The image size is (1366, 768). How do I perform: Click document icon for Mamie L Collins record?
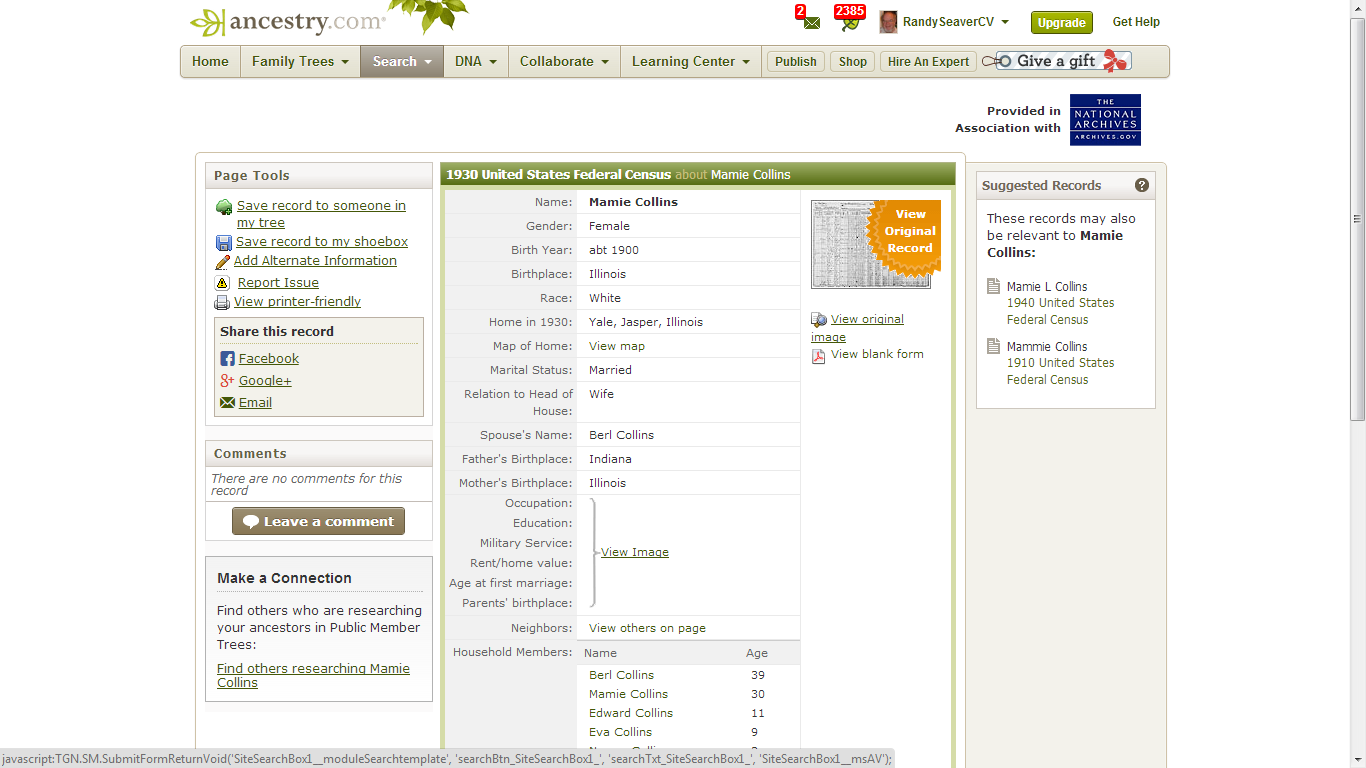pos(993,287)
